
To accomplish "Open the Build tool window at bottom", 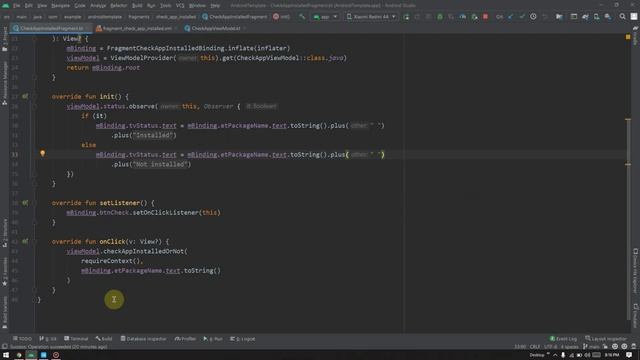I will tap(104, 339).
